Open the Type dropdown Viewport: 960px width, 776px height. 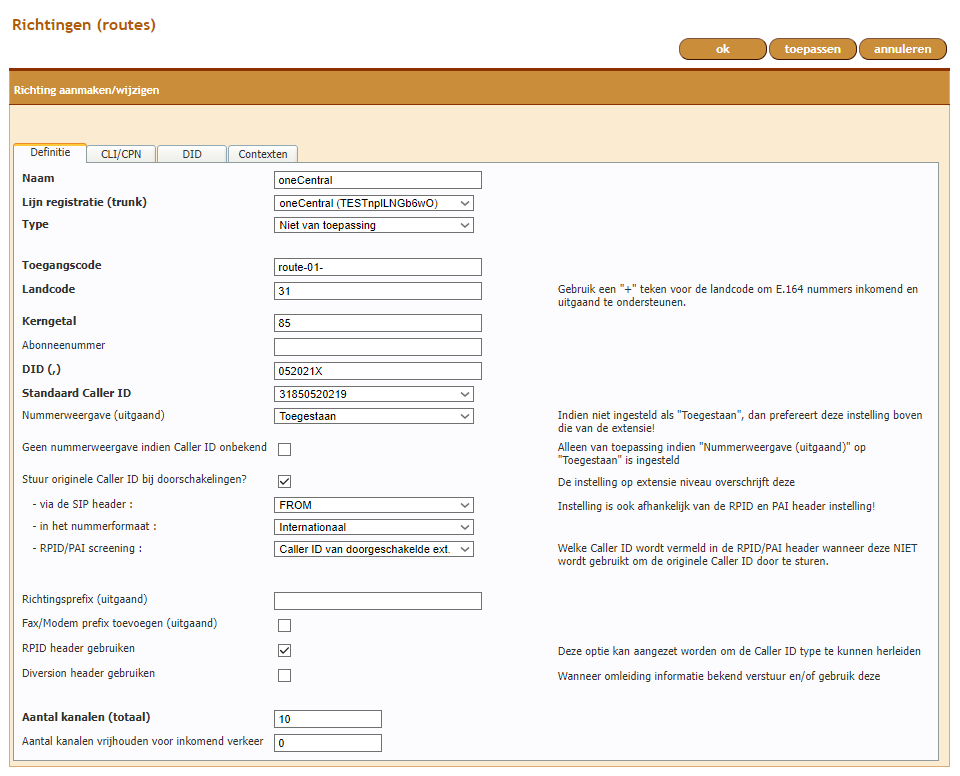[x=373, y=225]
